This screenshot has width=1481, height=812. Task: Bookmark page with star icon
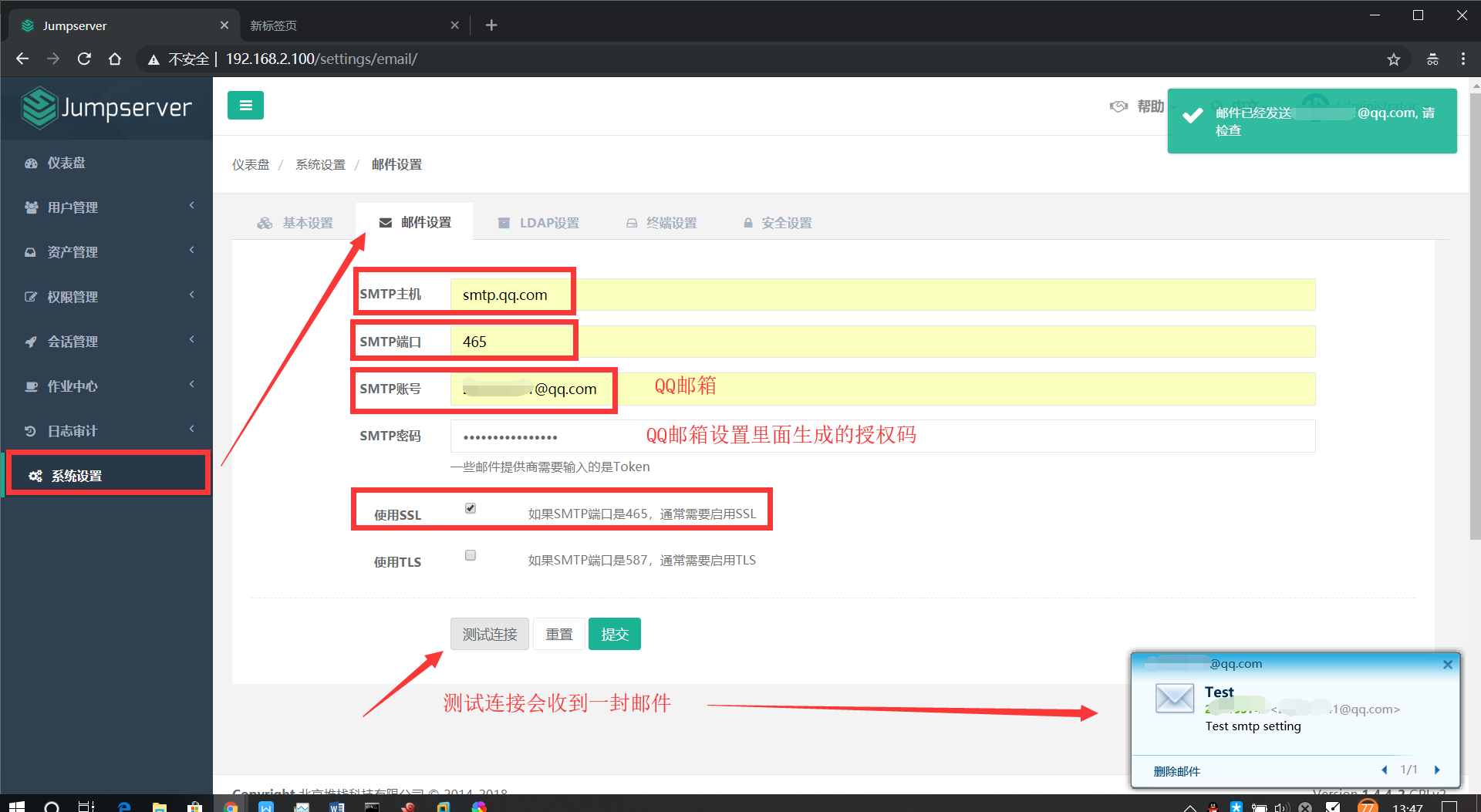pos(1393,59)
